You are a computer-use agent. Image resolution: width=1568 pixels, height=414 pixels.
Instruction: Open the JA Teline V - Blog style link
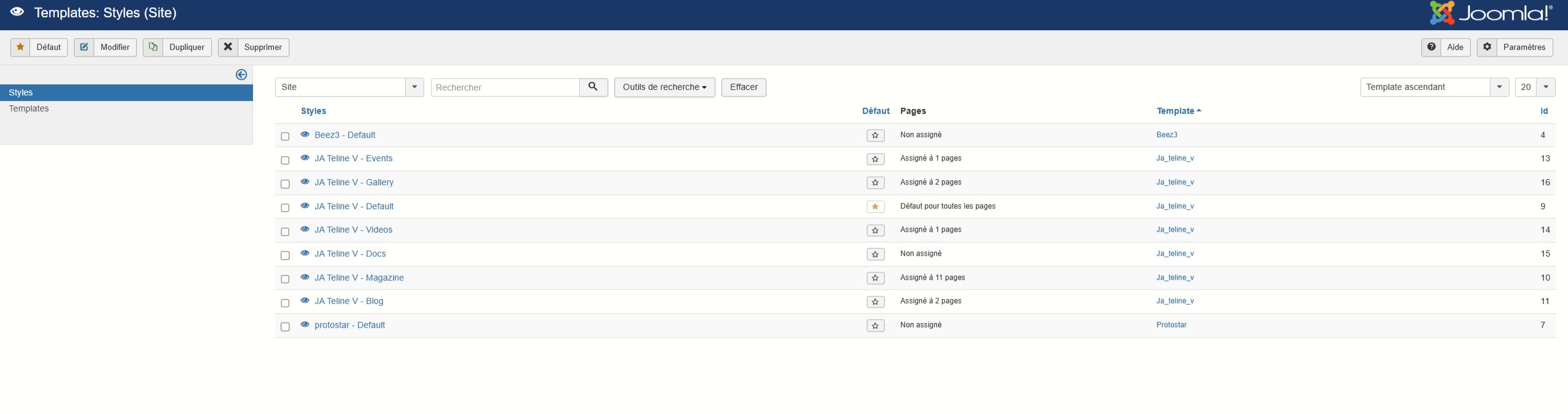click(349, 301)
